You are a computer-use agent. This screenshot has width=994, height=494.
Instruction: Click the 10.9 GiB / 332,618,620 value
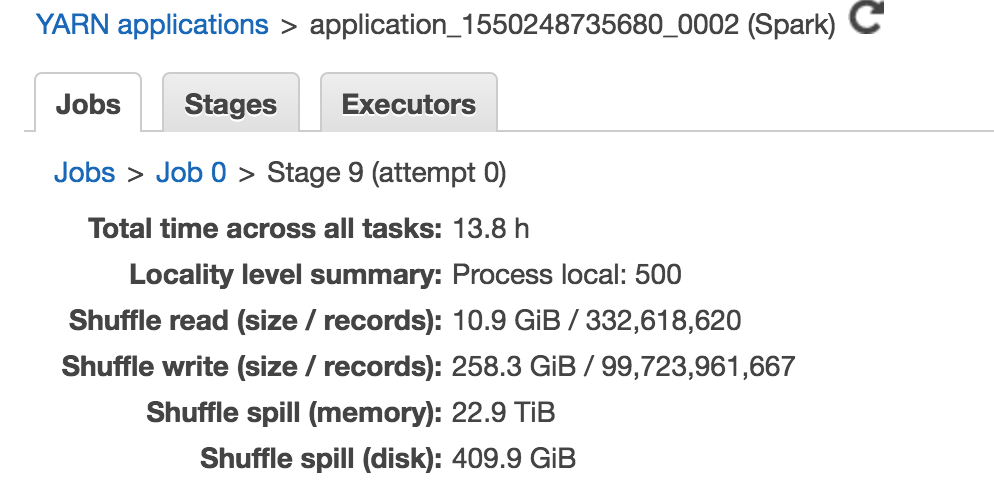click(x=597, y=320)
